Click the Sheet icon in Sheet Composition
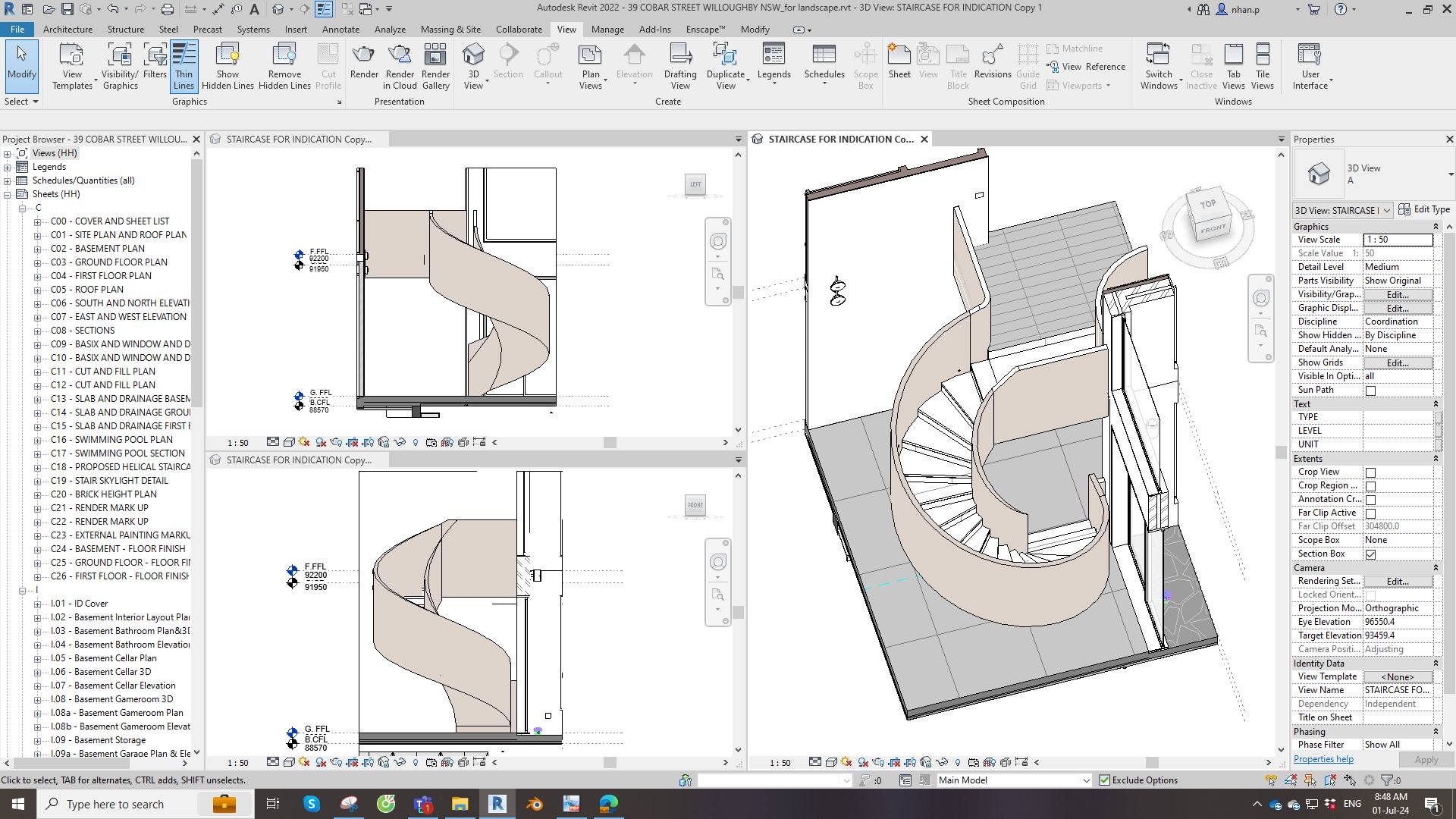 (x=899, y=62)
